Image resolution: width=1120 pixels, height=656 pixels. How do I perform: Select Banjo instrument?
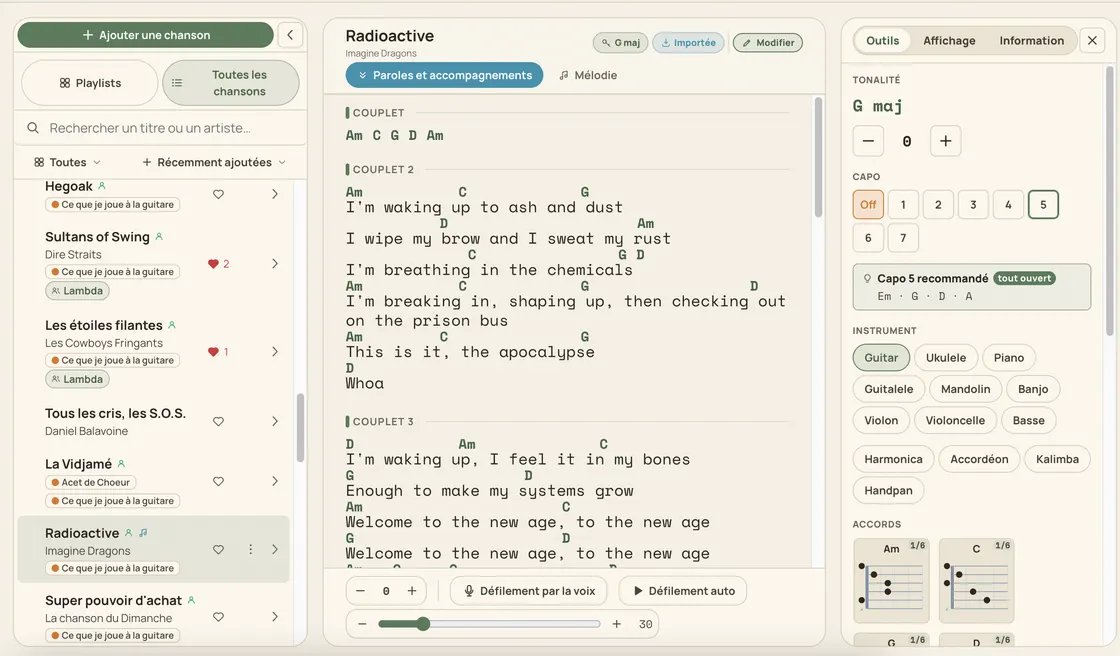point(1033,389)
